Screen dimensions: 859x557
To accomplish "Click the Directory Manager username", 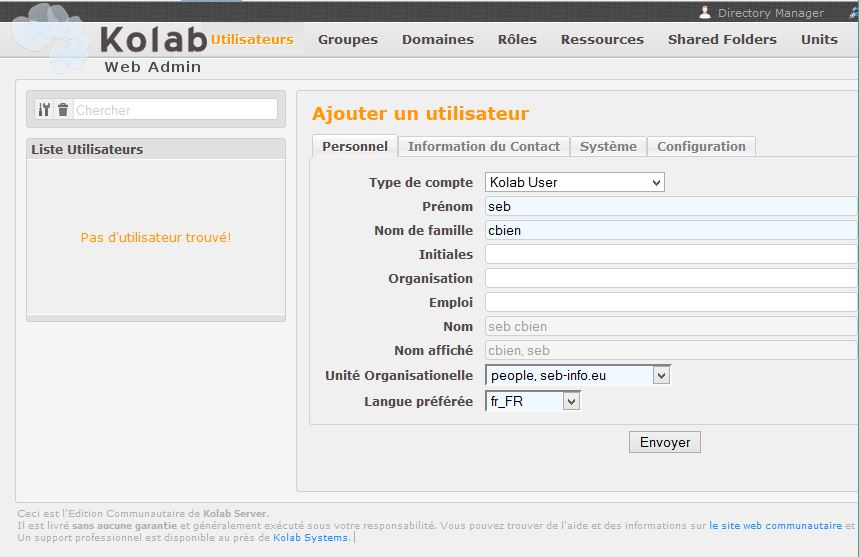I will (x=770, y=13).
